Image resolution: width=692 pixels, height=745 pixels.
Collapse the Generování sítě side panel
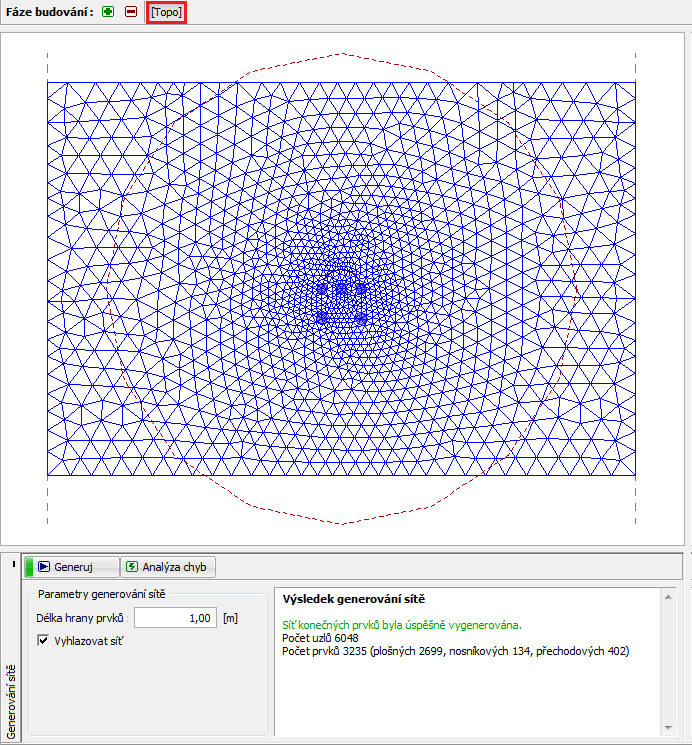(x=14, y=564)
